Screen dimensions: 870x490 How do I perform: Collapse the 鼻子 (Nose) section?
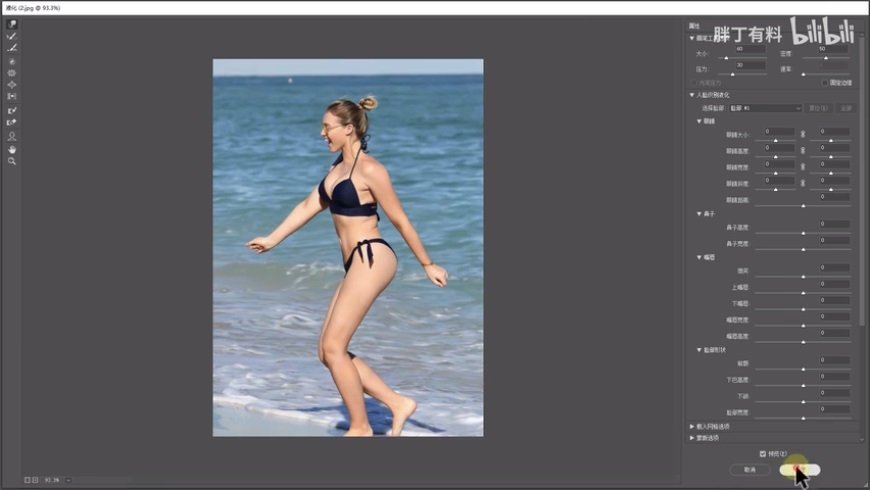(x=699, y=213)
